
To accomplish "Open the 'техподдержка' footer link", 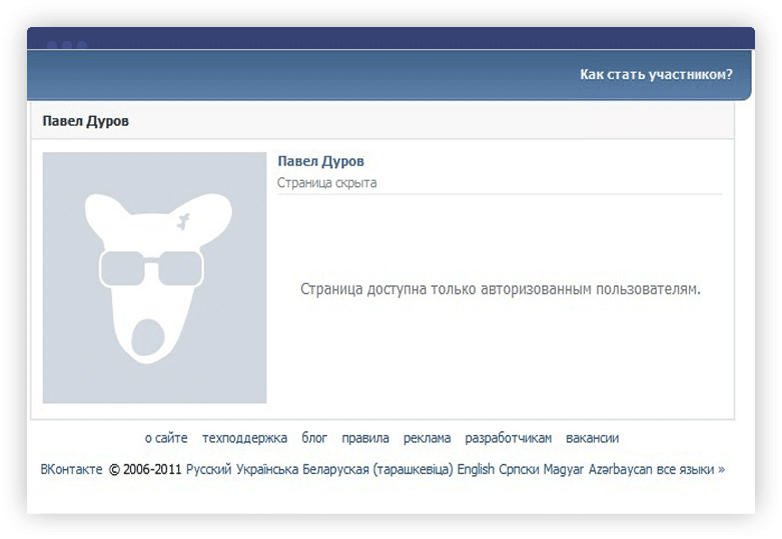I will pyautogui.click(x=244, y=438).
